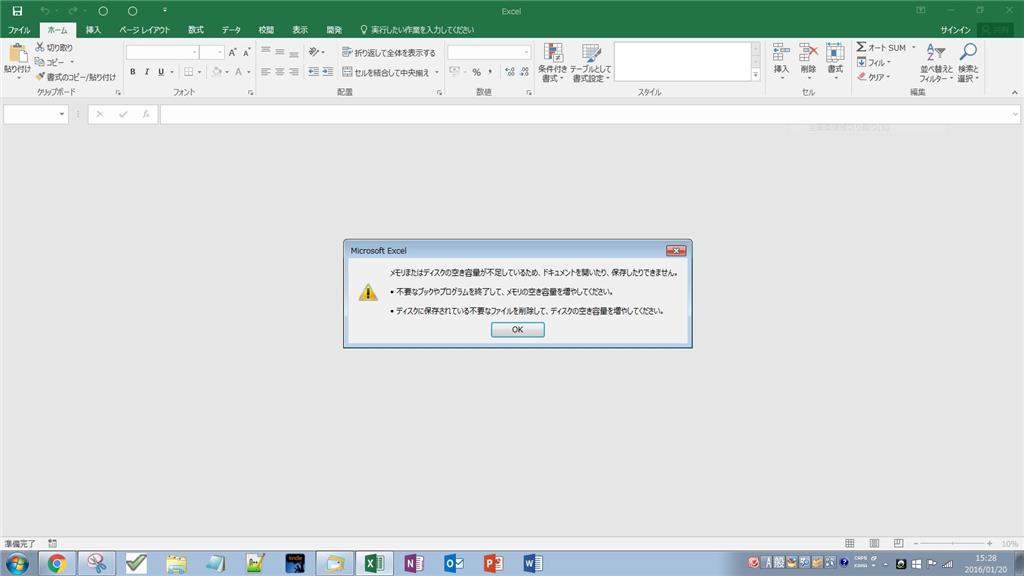This screenshot has height=576, width=1024.
Task: Click サインイン to sign in
Action: (955, 30)
